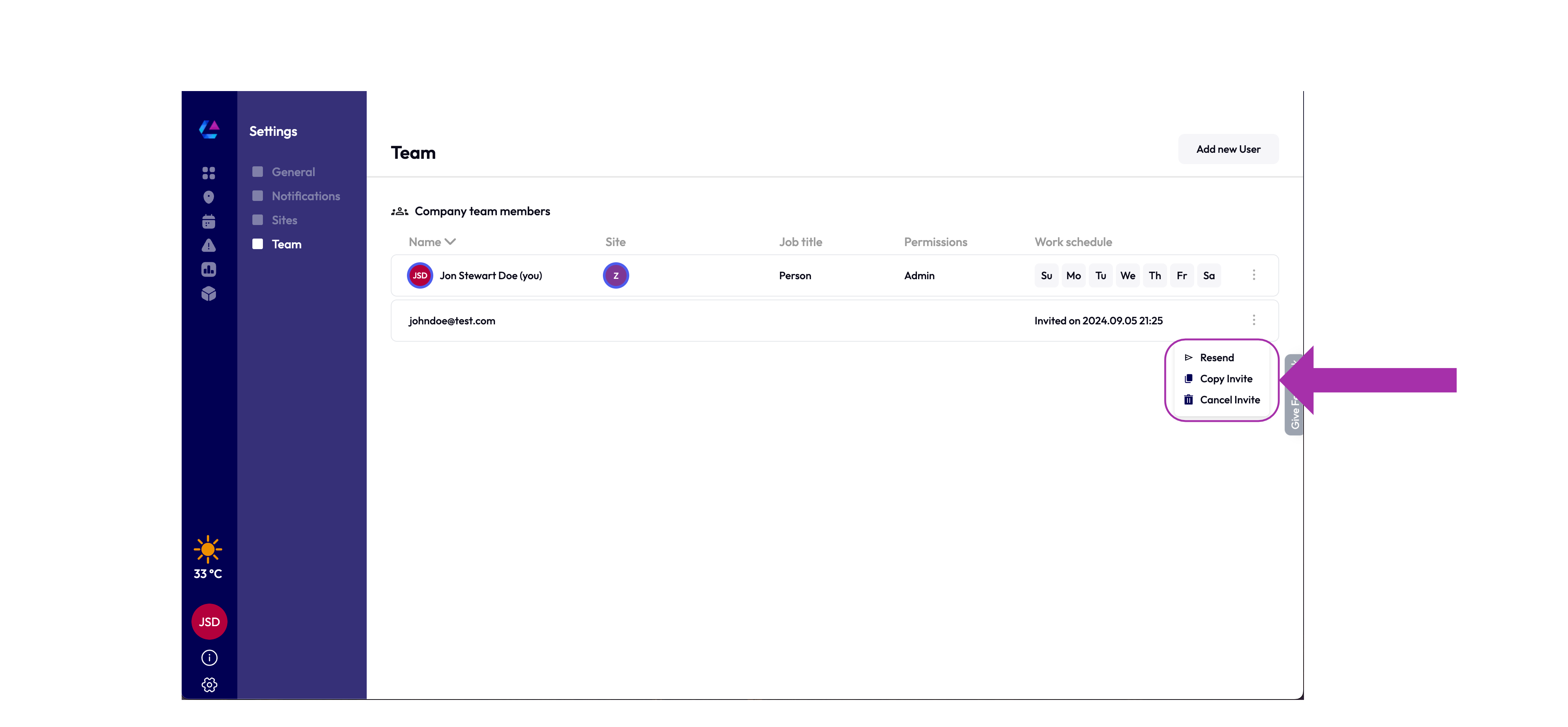Viewport: 1568px width, 727px height.
Task: Open the alerts warning-triangle icon
Action: 209,245
